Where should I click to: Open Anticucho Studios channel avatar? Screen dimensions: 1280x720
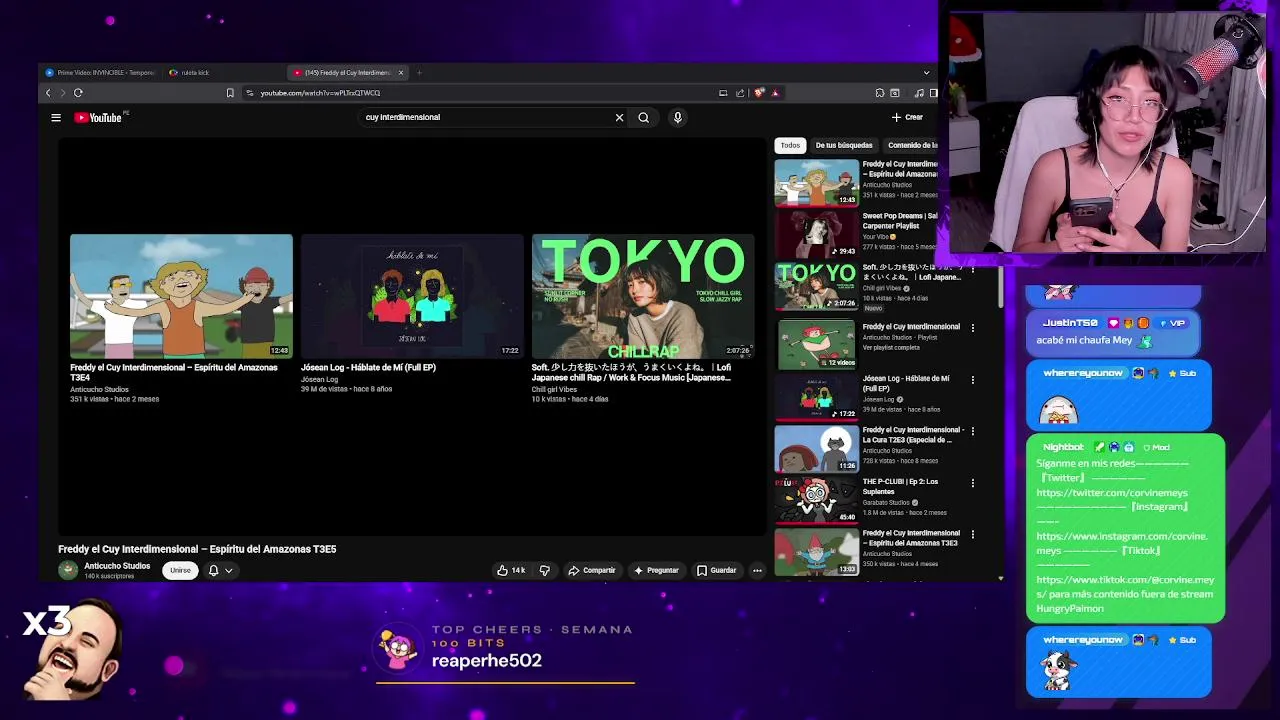click(68, 570)
